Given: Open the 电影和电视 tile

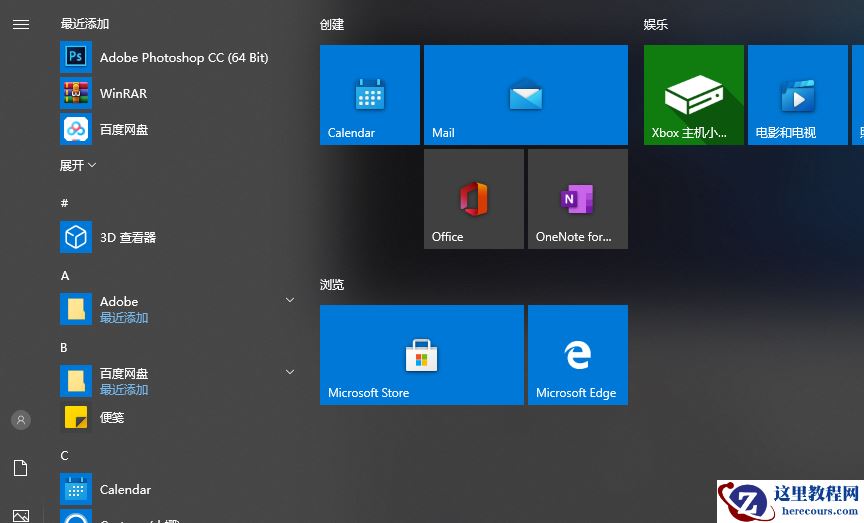Looking at the screenshot, I should 797,95.
